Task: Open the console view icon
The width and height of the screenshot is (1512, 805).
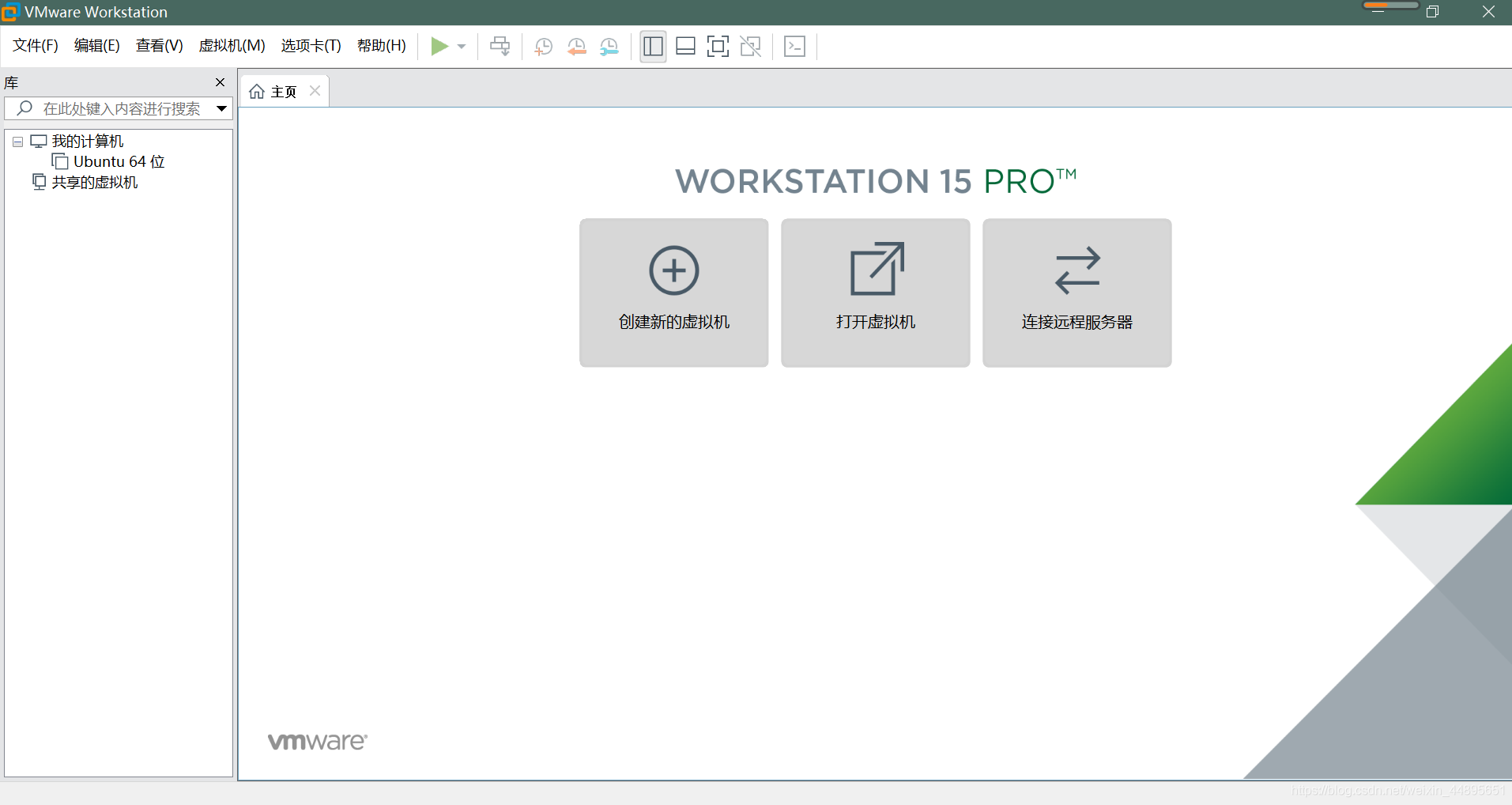Action: click(x=794, y=47)
